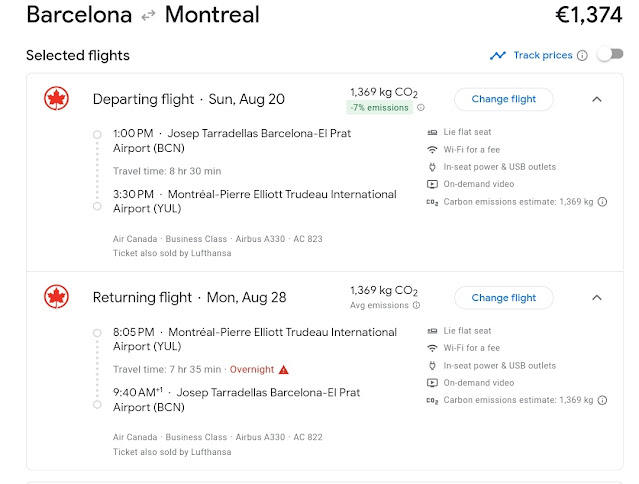The image size is (639, 484).
Task: Click the -7% emissions info icon
Action: click(421, 108)
